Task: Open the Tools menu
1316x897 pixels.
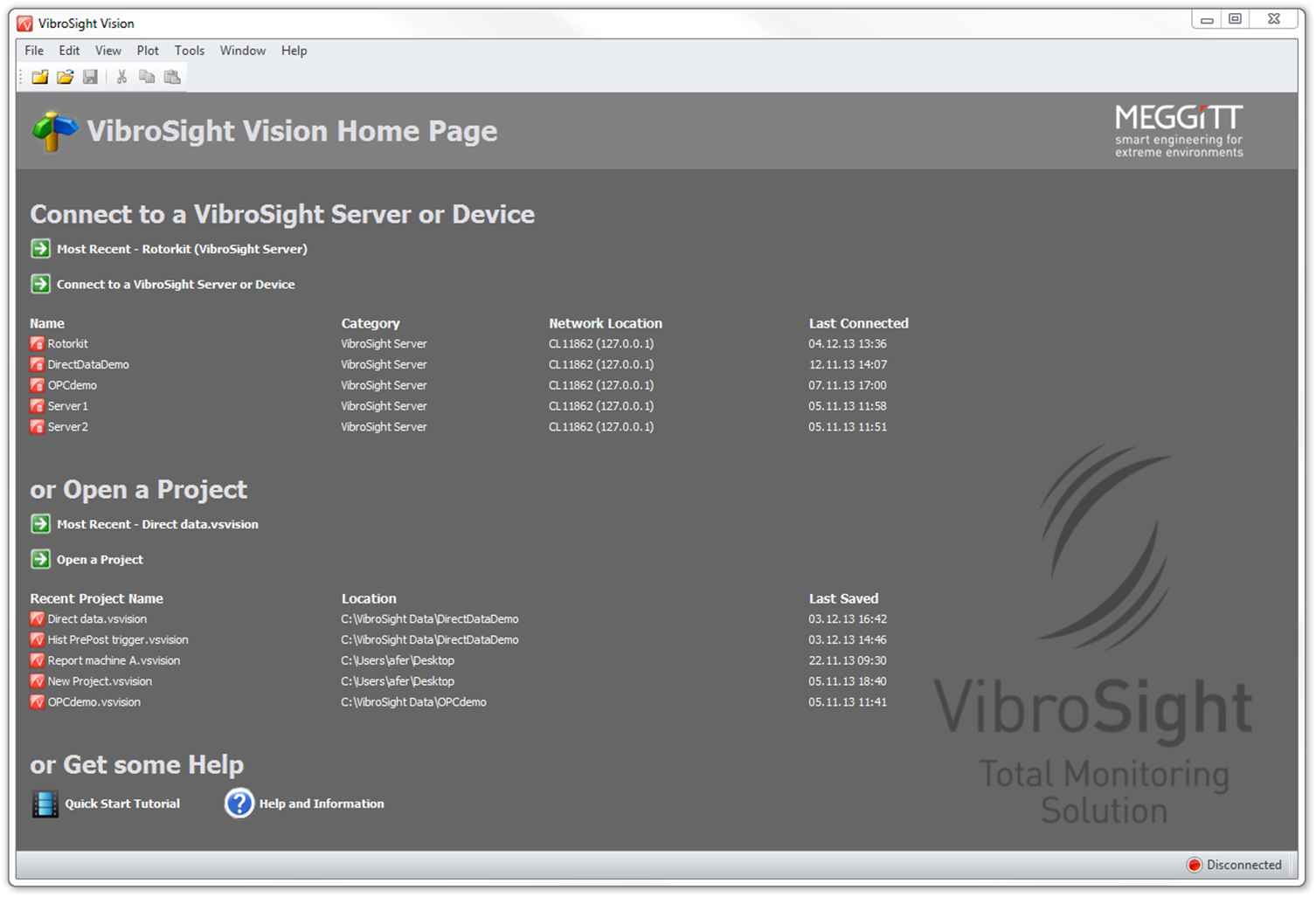Action: point(189,51)
